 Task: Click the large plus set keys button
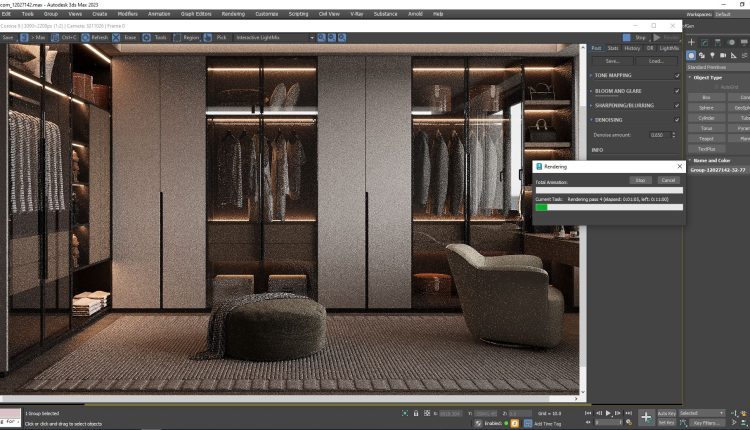(646, 417)
